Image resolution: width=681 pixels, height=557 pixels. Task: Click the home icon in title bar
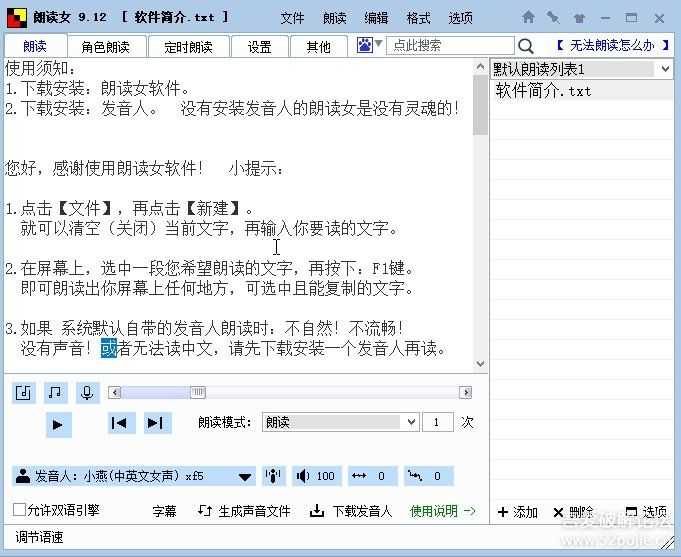tap(528, 17)
